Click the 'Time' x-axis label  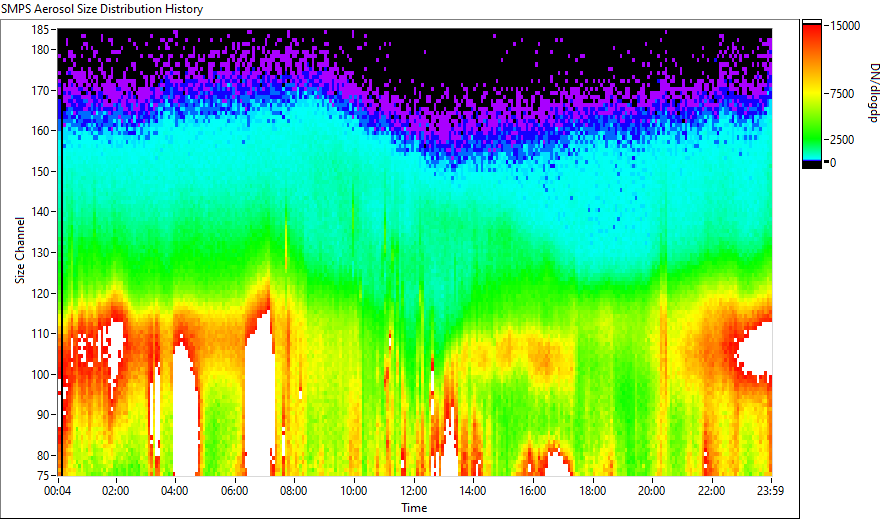pyautogui.click(x=414, y=508)
